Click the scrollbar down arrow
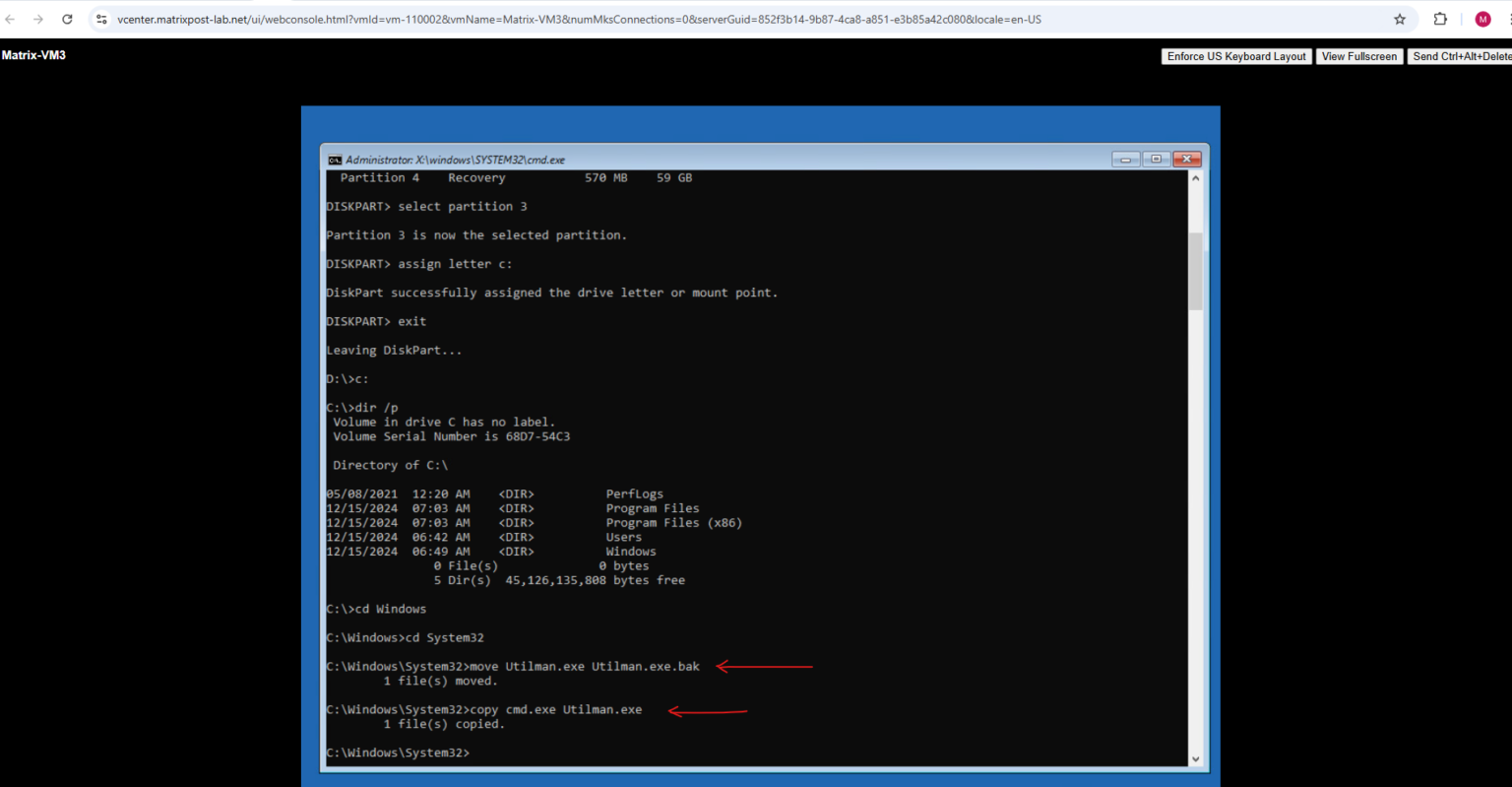This screenshot has height=787, width=1512. click(x=1194, y=759)
